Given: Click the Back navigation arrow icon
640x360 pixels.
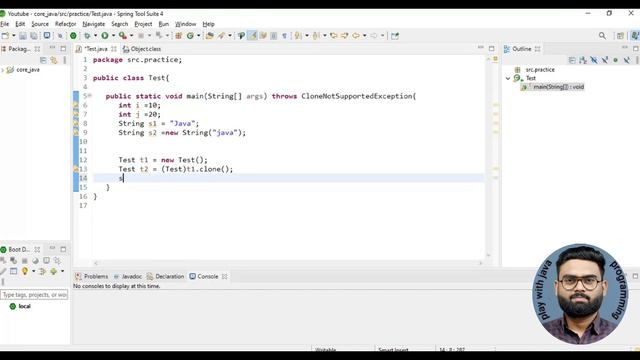Looking at the screenshot, I should coord(356,36).
